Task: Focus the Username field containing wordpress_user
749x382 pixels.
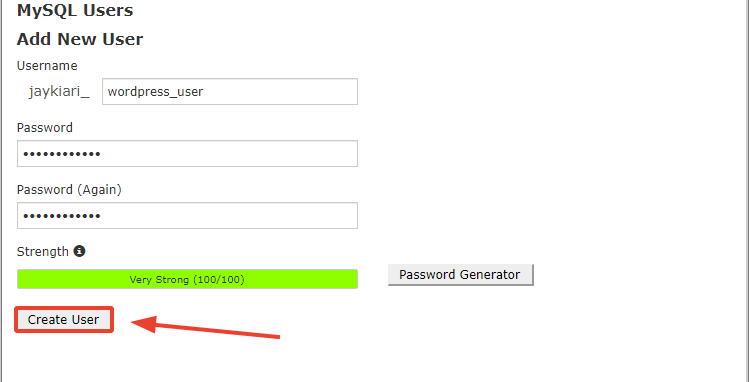Action: [230, 91]
